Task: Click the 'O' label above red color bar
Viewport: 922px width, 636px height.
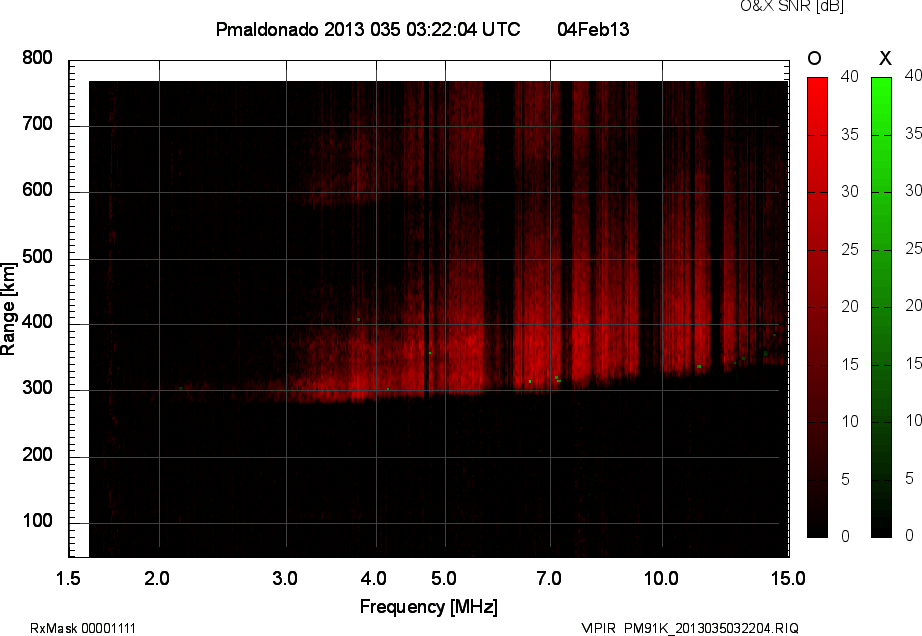Action: [x=814, y=58]
